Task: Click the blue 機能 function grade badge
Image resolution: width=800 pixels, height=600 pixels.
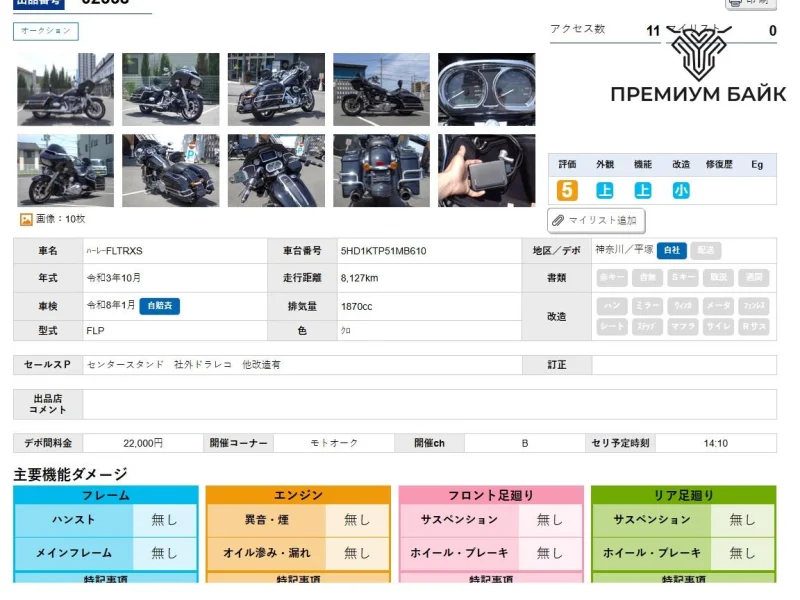Action: (642, 190)
